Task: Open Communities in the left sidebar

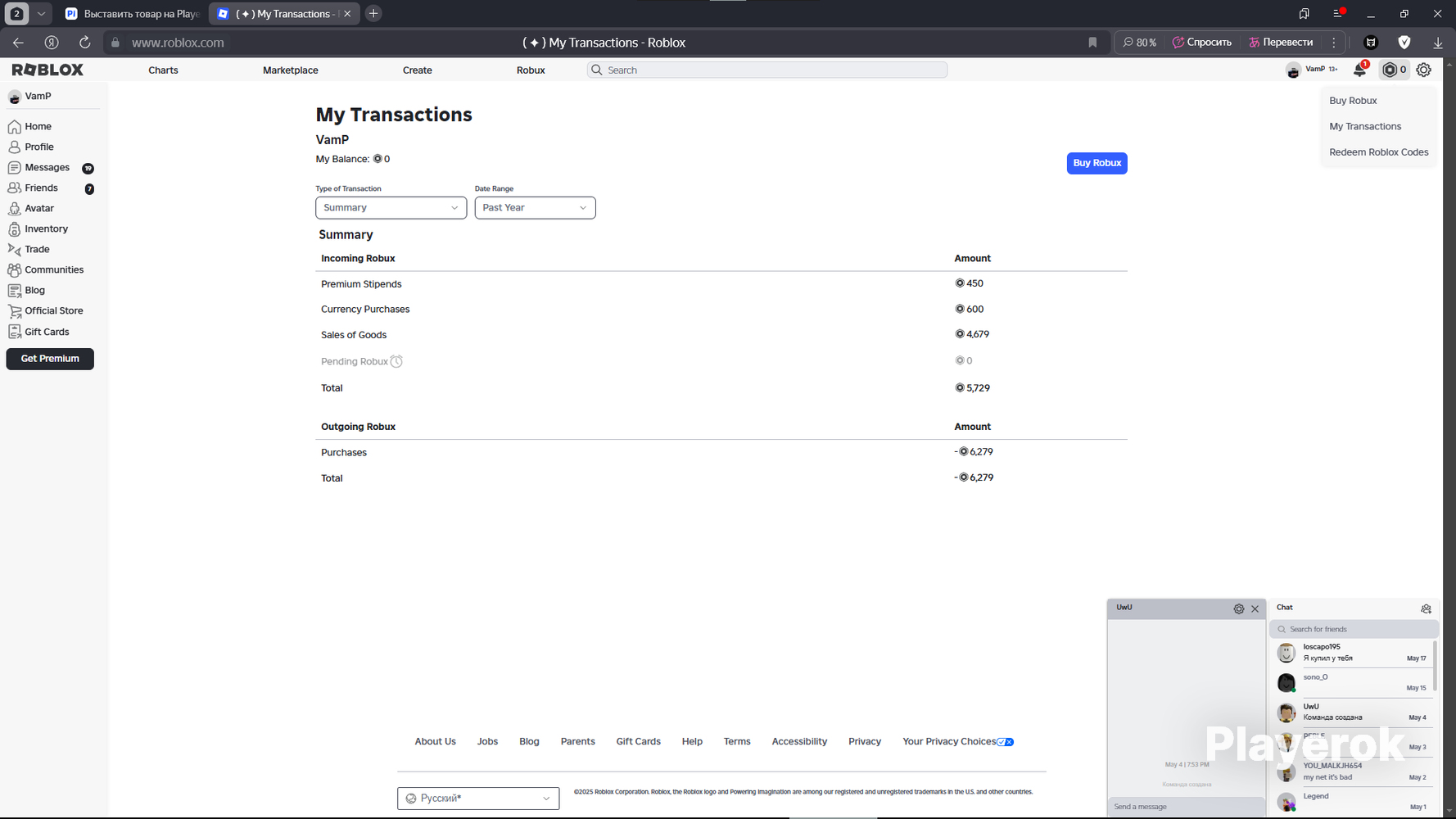Action: point(46,269)
